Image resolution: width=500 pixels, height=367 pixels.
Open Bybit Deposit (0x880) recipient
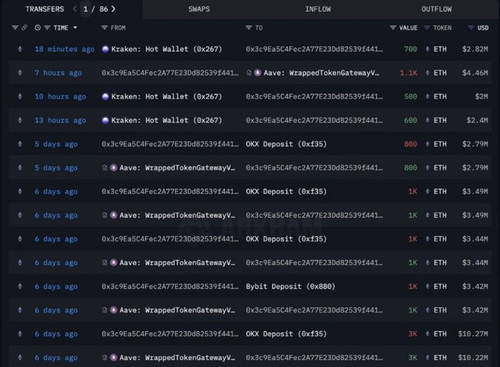[x=290, y=287]
